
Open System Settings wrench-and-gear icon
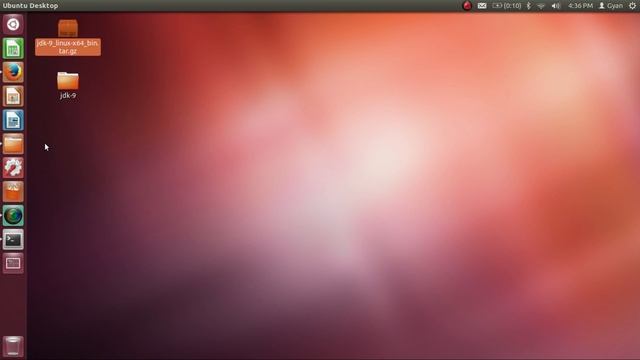tap(13, 168)
